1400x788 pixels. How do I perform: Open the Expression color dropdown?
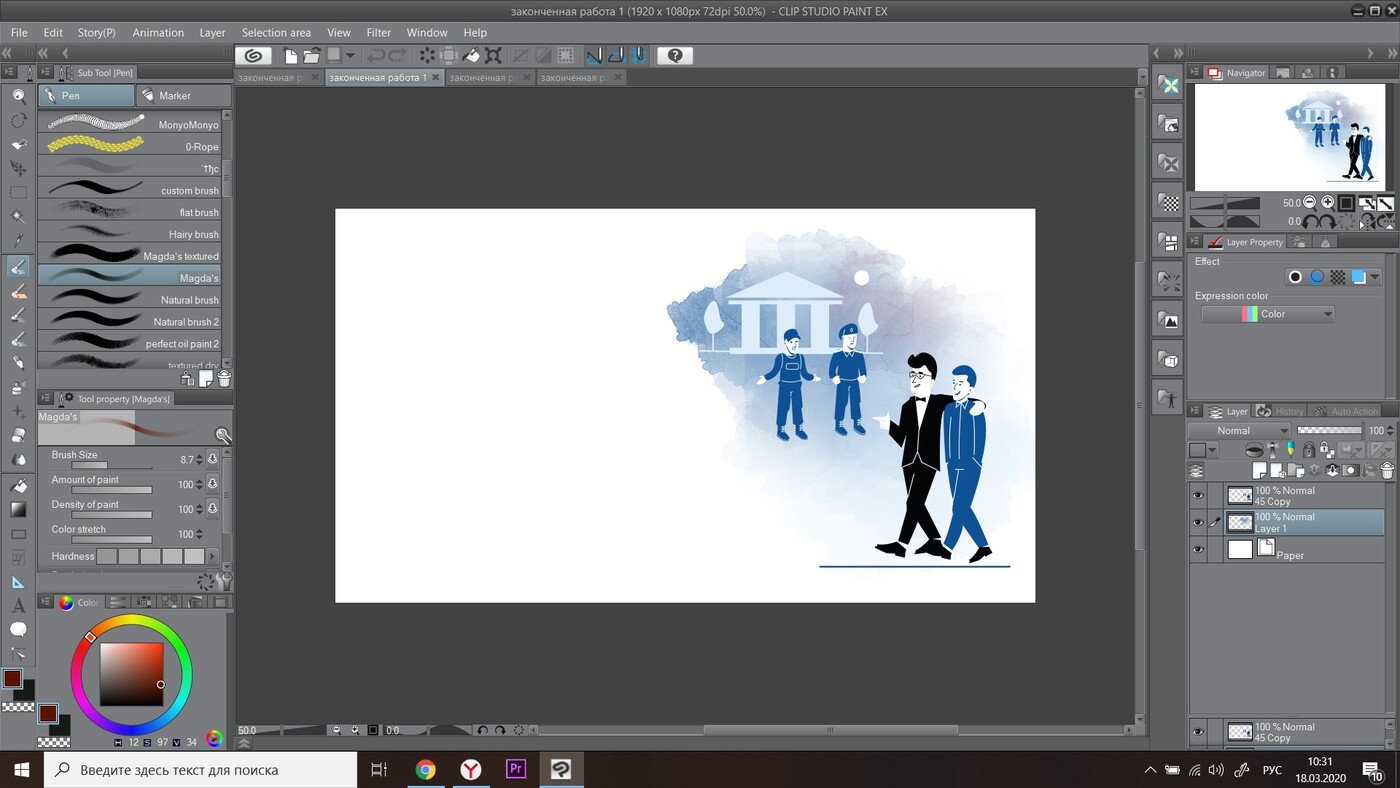(1267, 314)
